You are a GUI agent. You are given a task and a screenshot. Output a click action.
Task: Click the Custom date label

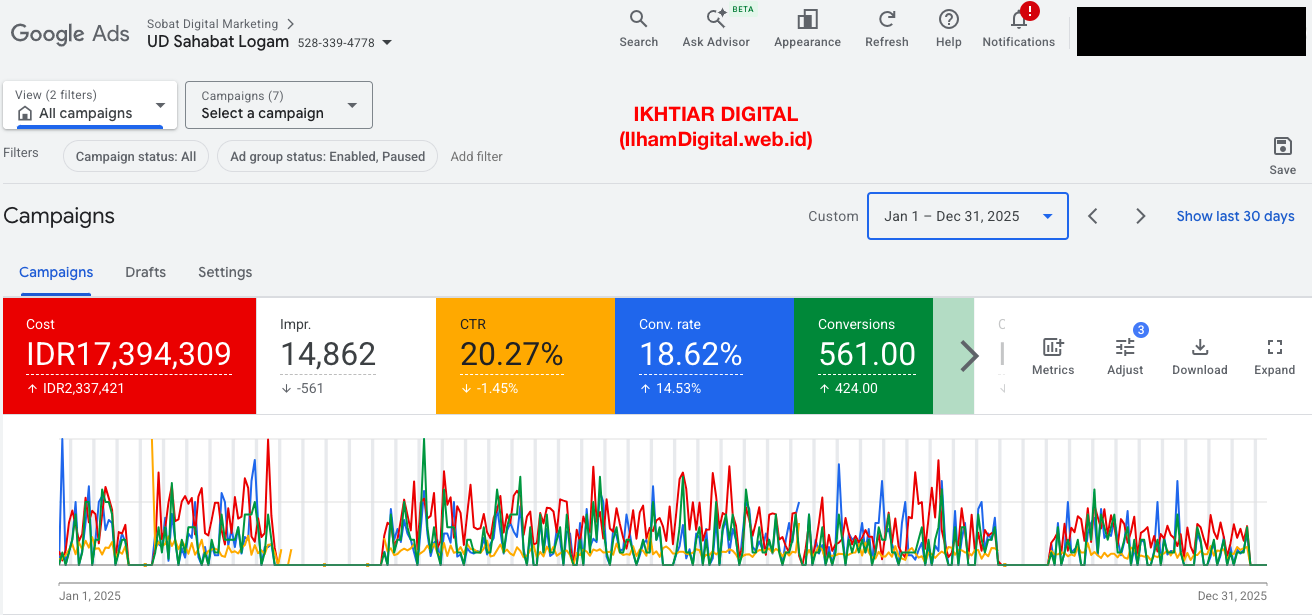(833, 216)
